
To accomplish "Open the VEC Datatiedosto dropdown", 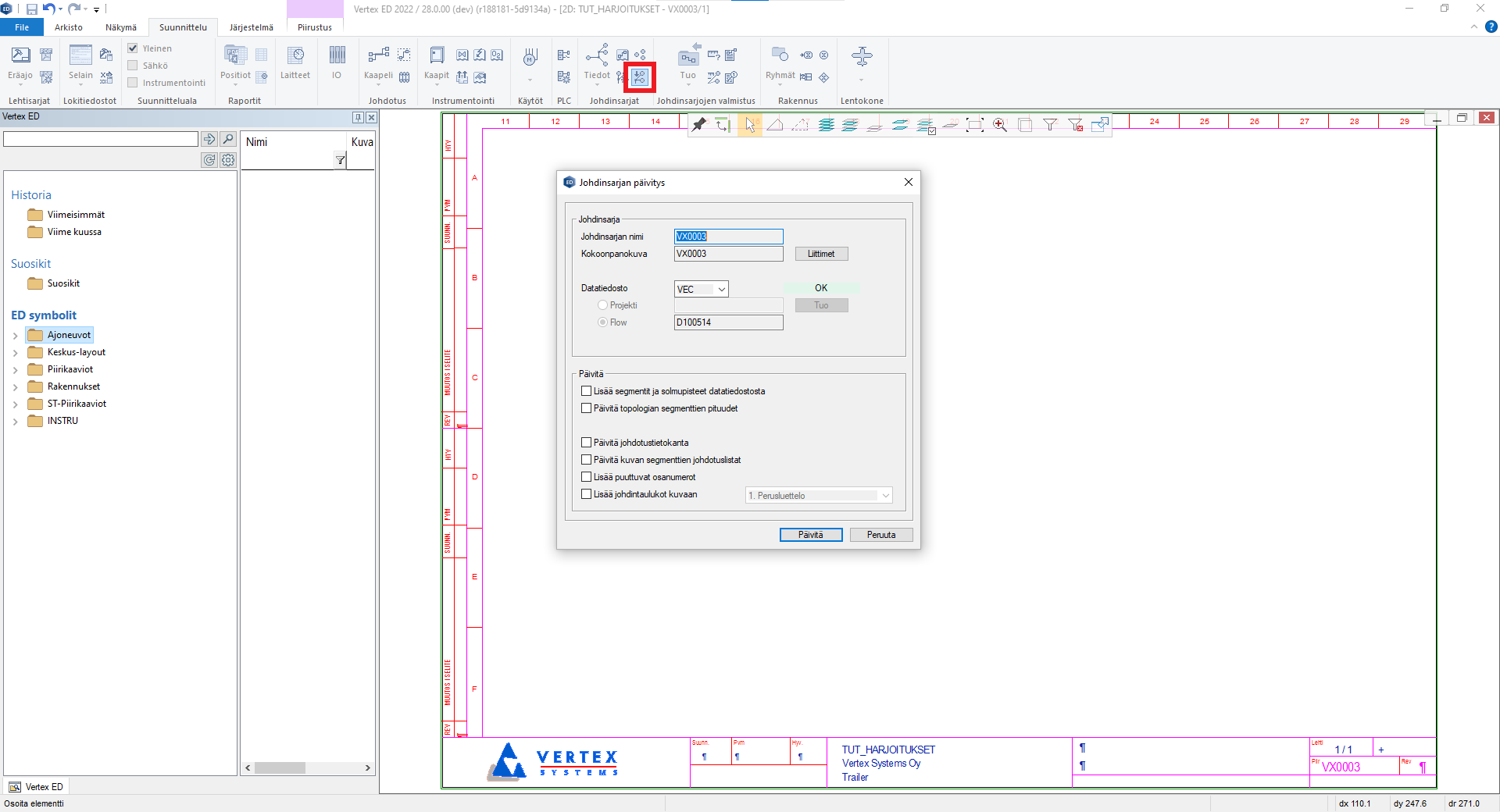I will coord(701,290).
